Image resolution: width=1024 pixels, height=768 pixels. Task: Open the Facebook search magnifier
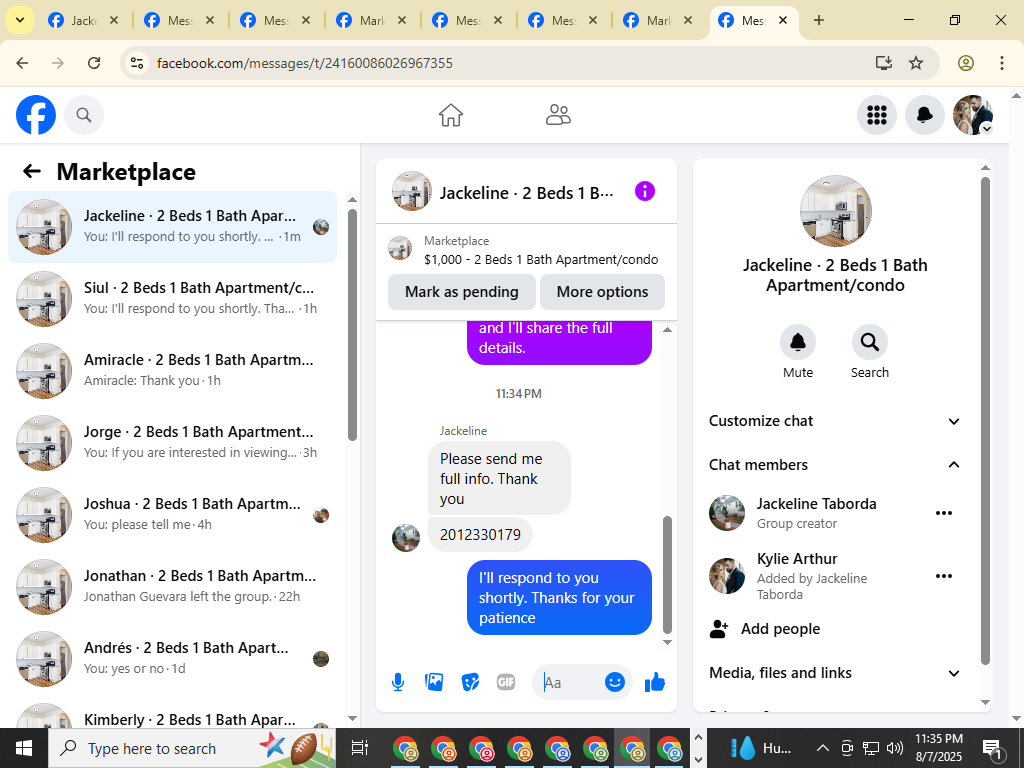pos(84,115)
